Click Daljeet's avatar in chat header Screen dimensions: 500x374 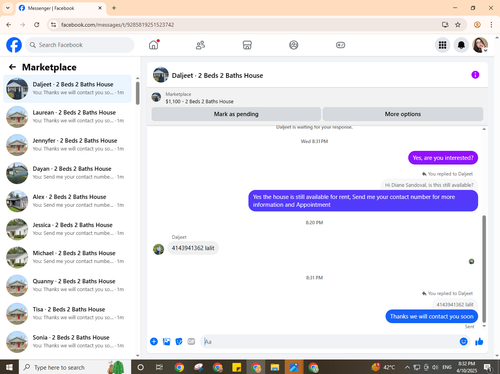pos(161,75)
